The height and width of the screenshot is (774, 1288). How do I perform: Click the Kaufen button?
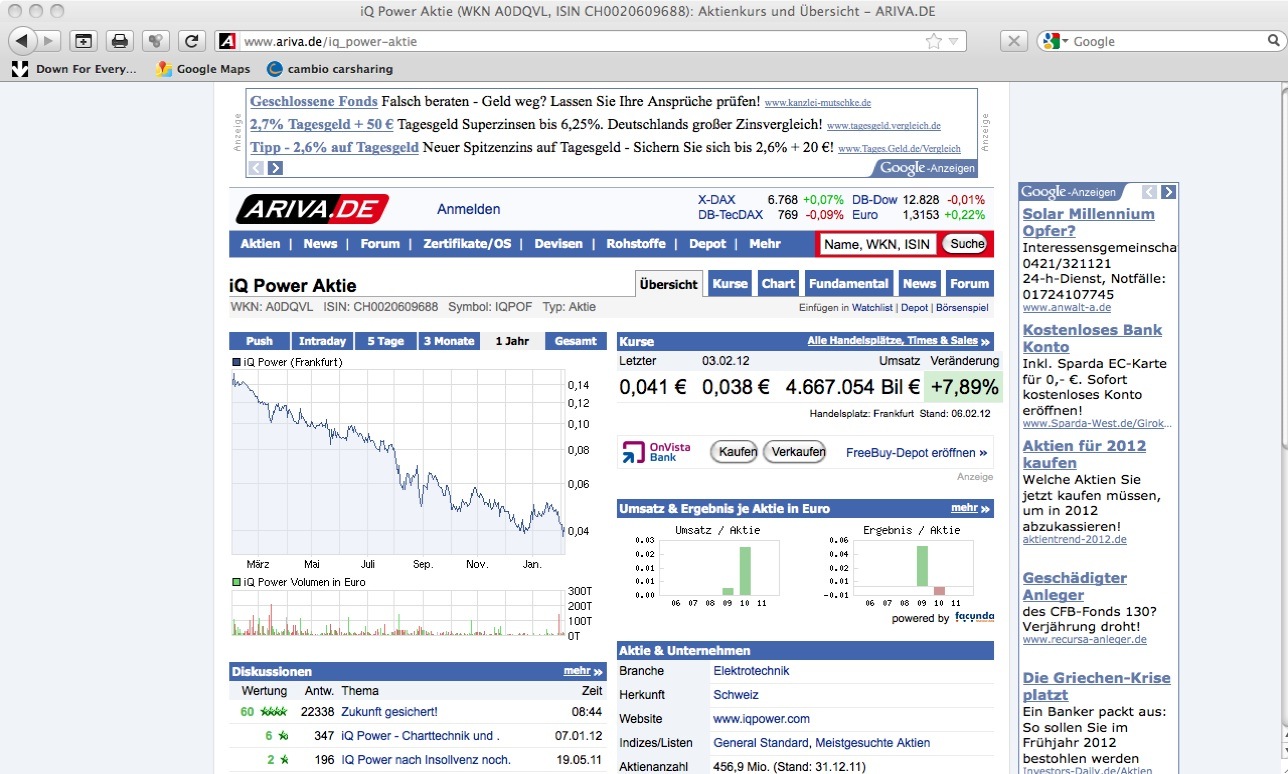pos(735,452)
